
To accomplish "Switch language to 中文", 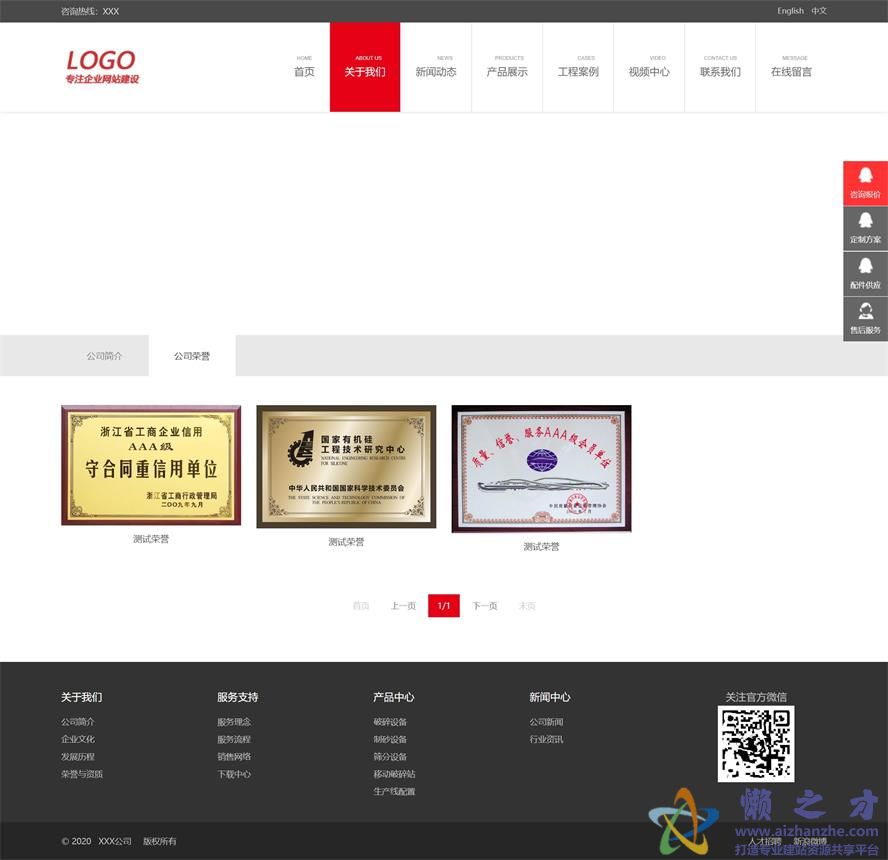I will click(x=819, y=11).
